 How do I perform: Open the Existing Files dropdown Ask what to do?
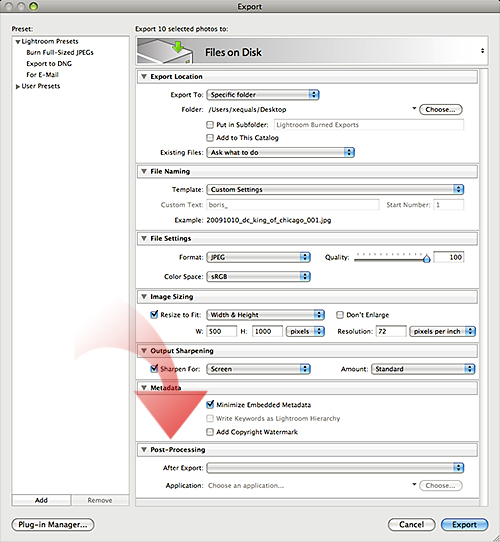coord(280,152)
